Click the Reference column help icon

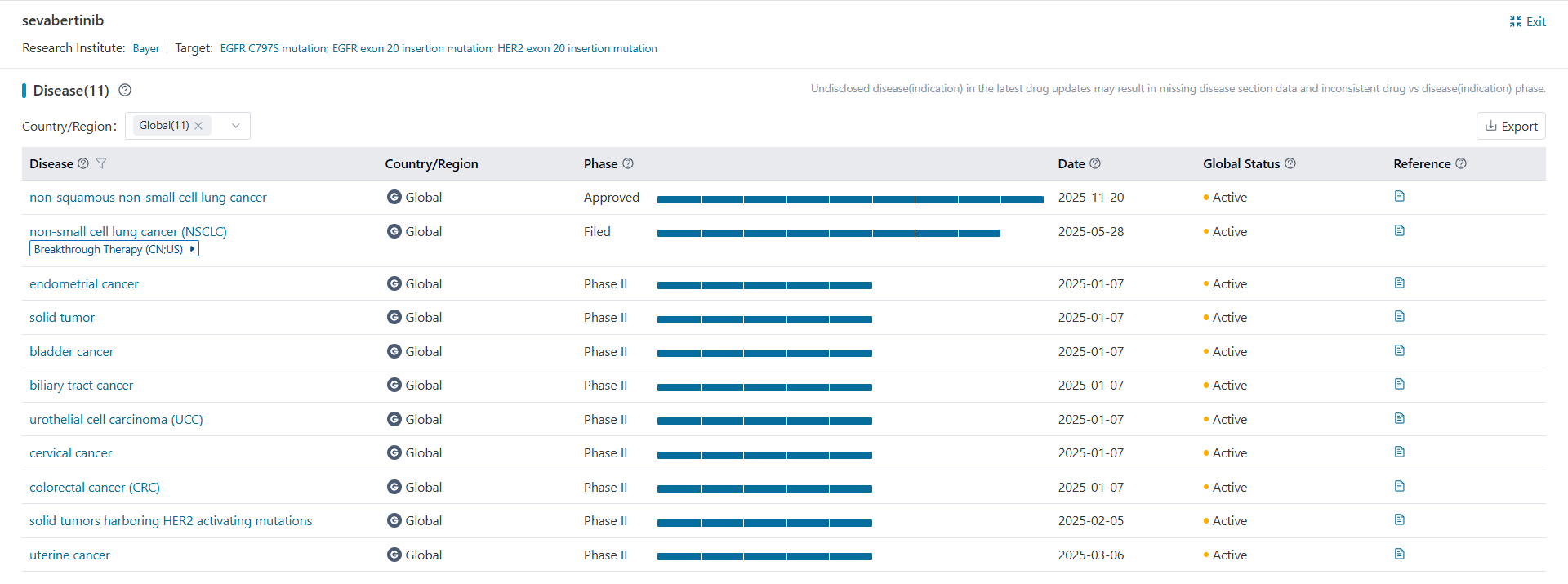pos(1461,163)
